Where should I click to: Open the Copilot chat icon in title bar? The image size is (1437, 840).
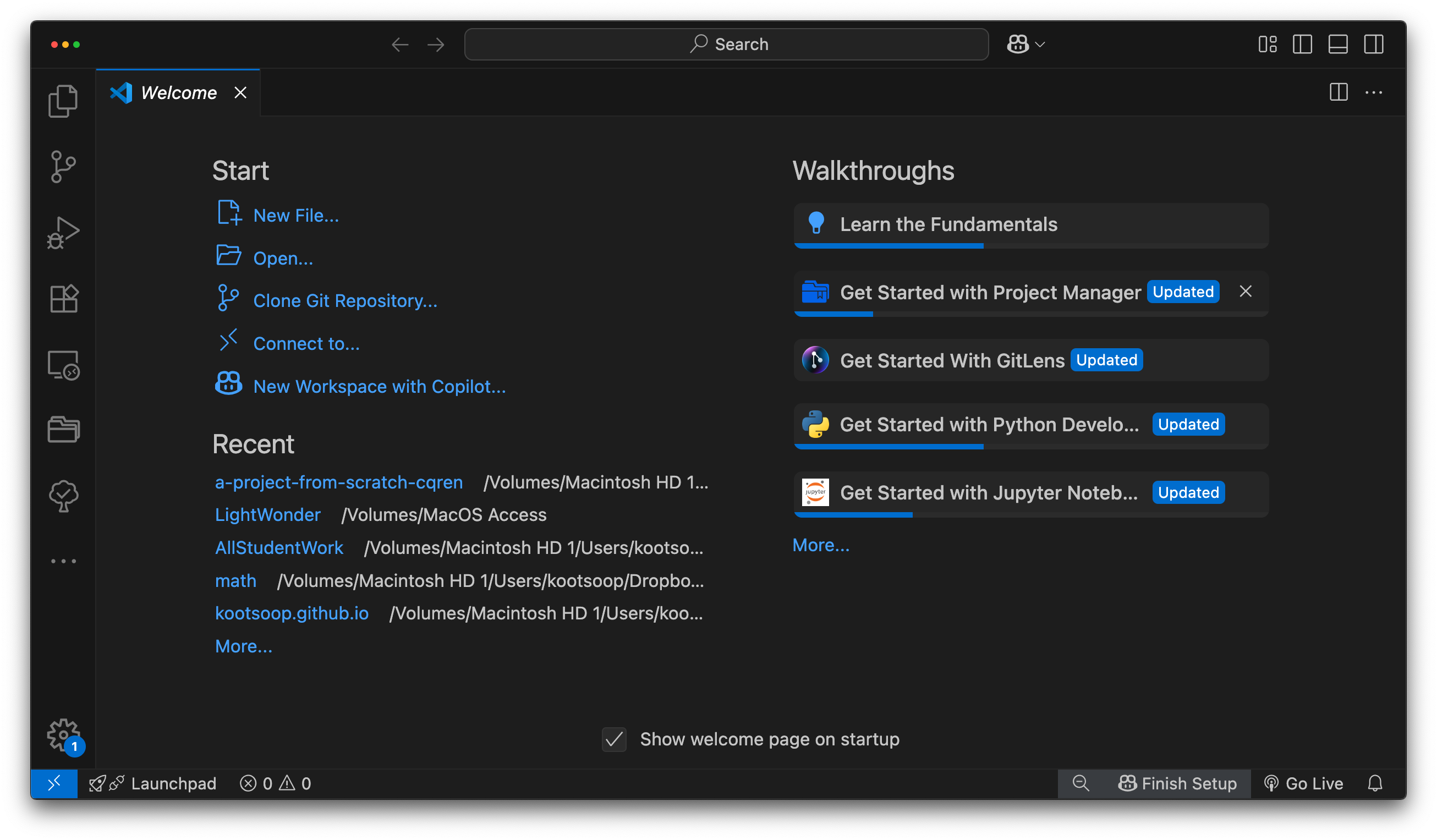[x=1018, y=45]
